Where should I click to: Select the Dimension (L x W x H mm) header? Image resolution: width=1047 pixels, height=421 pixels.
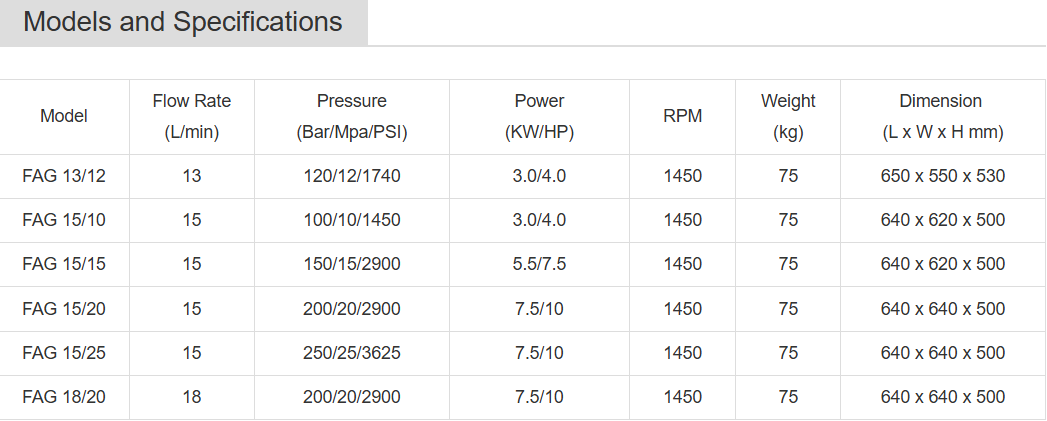click(x=943, y=117)
